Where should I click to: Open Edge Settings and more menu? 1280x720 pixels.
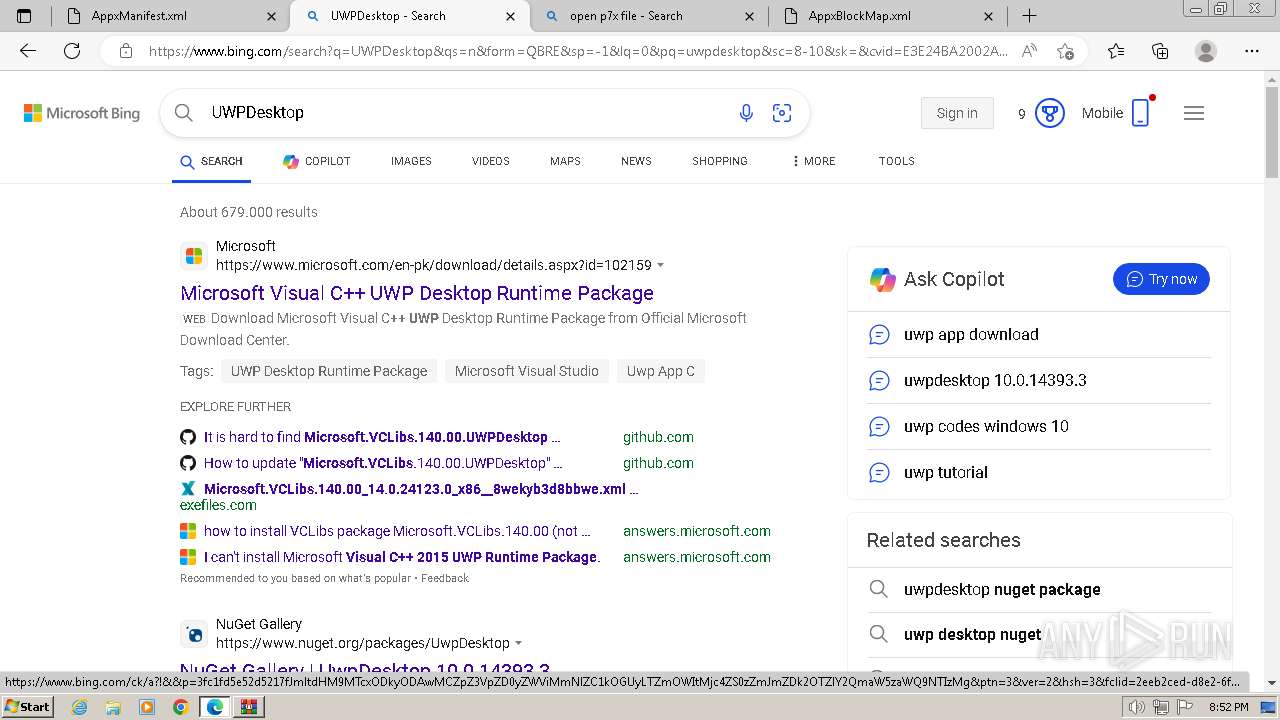(x=1252, y=51)
